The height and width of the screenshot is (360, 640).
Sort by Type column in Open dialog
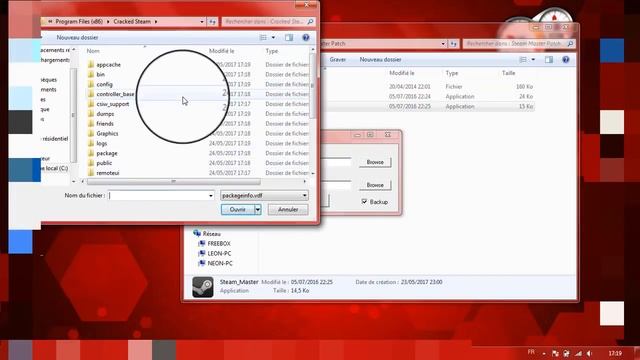pos(272,51)
